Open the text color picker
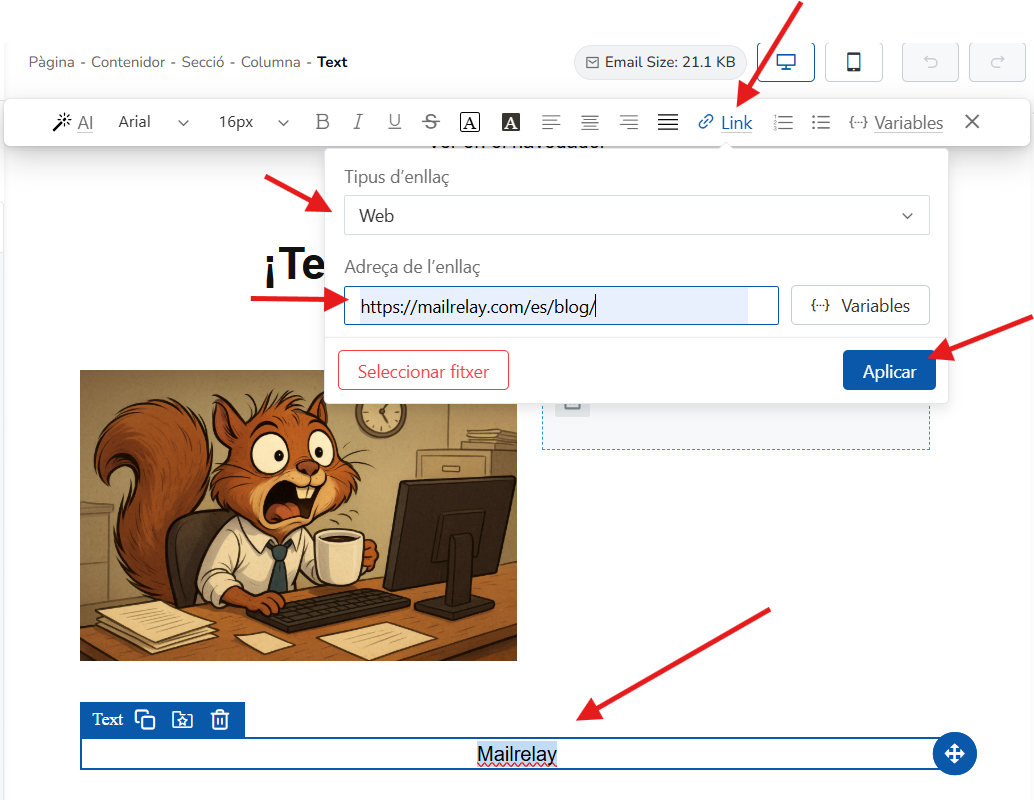This screenshot has width=1034, height=800. tap(470, 122)
